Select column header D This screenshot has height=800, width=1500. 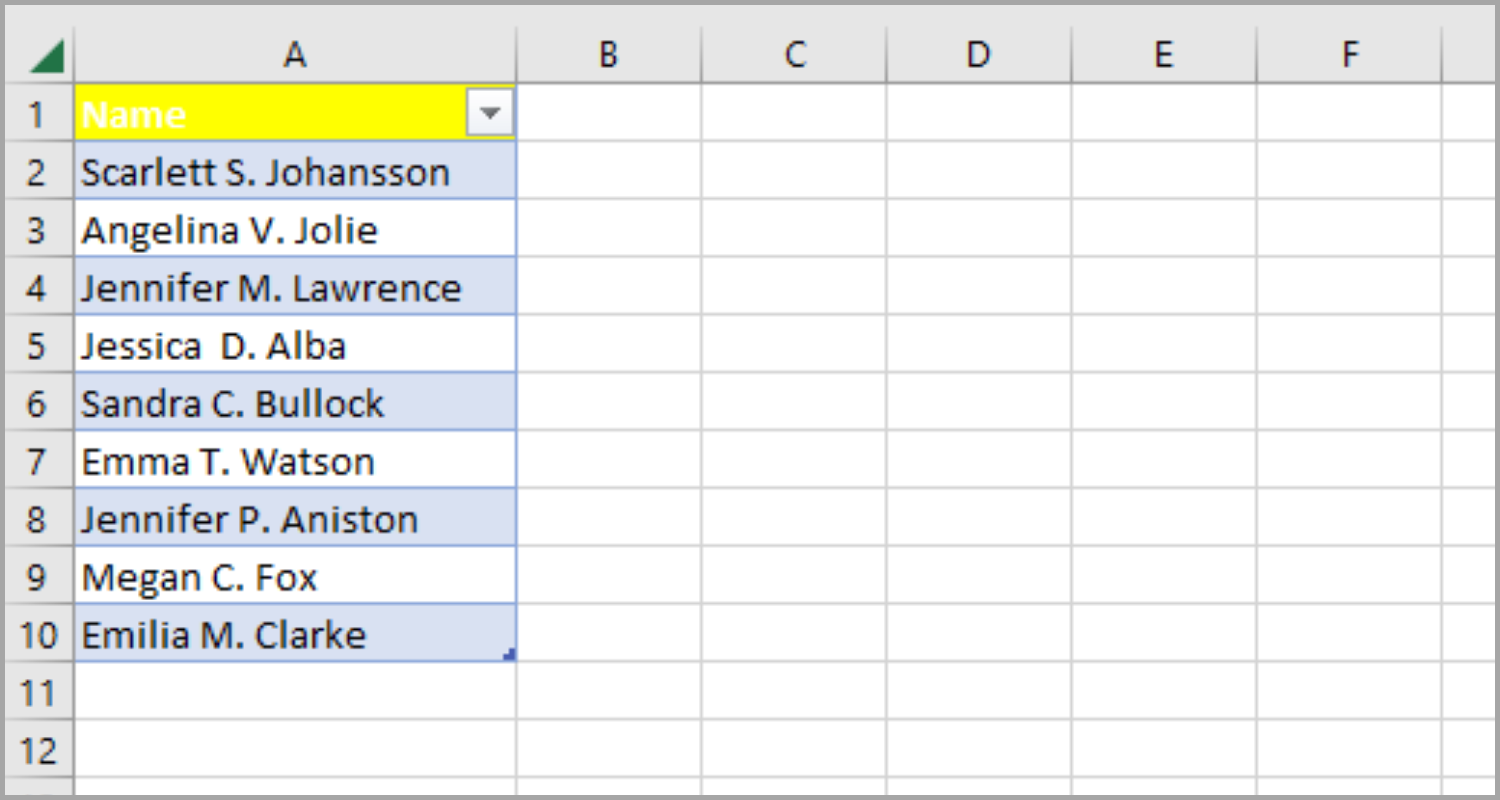pyautogui.click(x=977, y=55)
